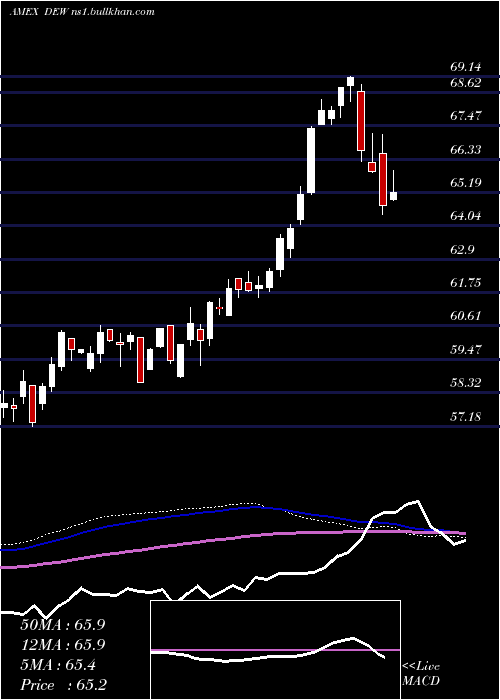The height and width of the screenshot is (700, 500).
Task: Click the AMEX DEW chart title
Action: coord(82,12)
